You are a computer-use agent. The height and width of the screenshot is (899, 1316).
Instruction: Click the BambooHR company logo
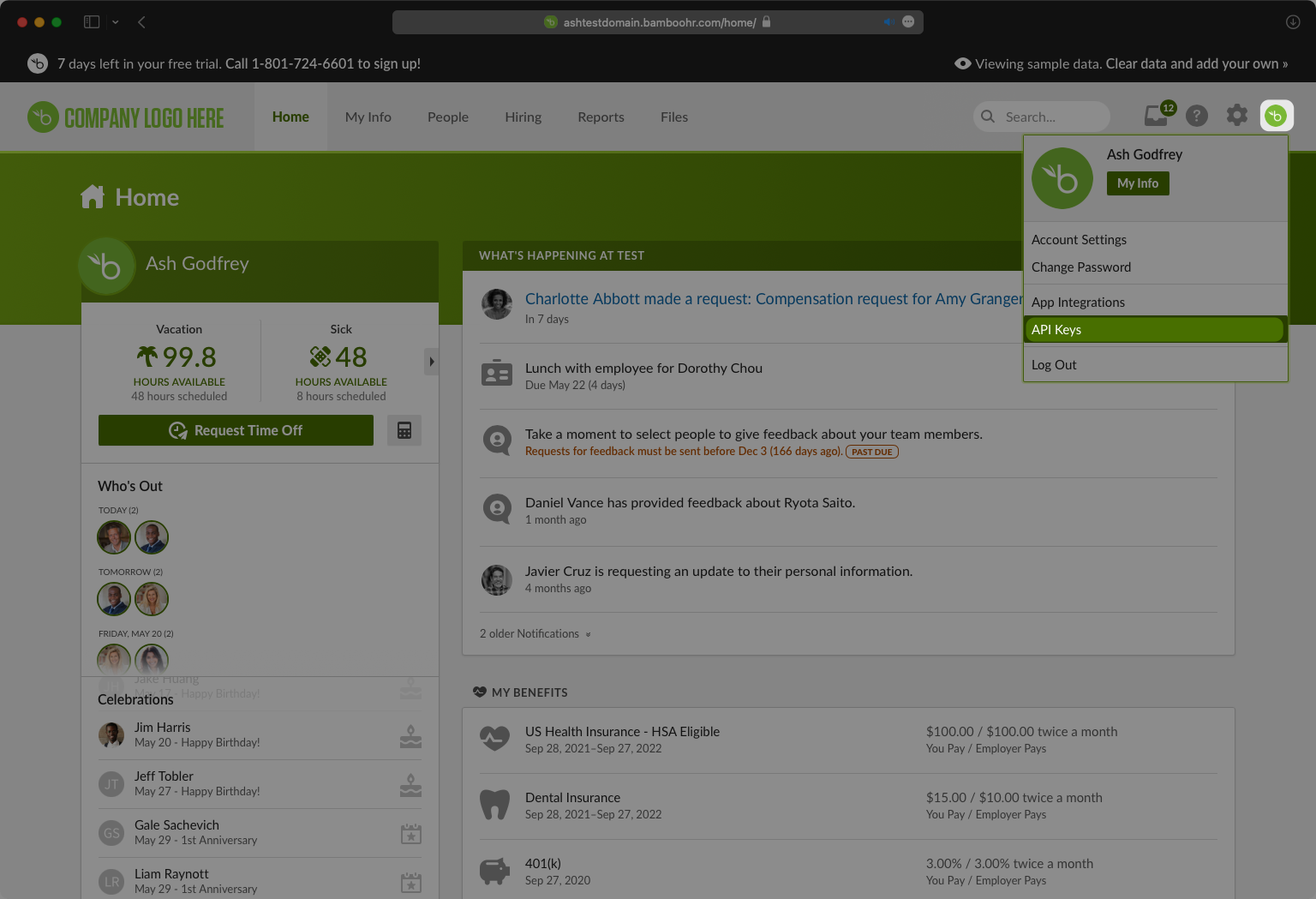(x=126, y=117)
